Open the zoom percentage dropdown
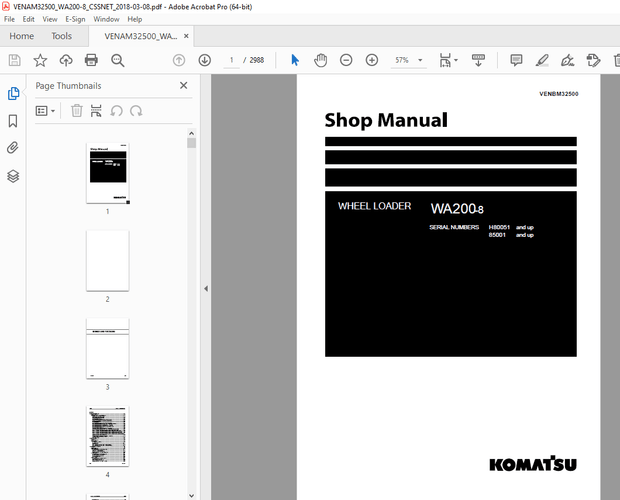620x500 pixels. 420,60
